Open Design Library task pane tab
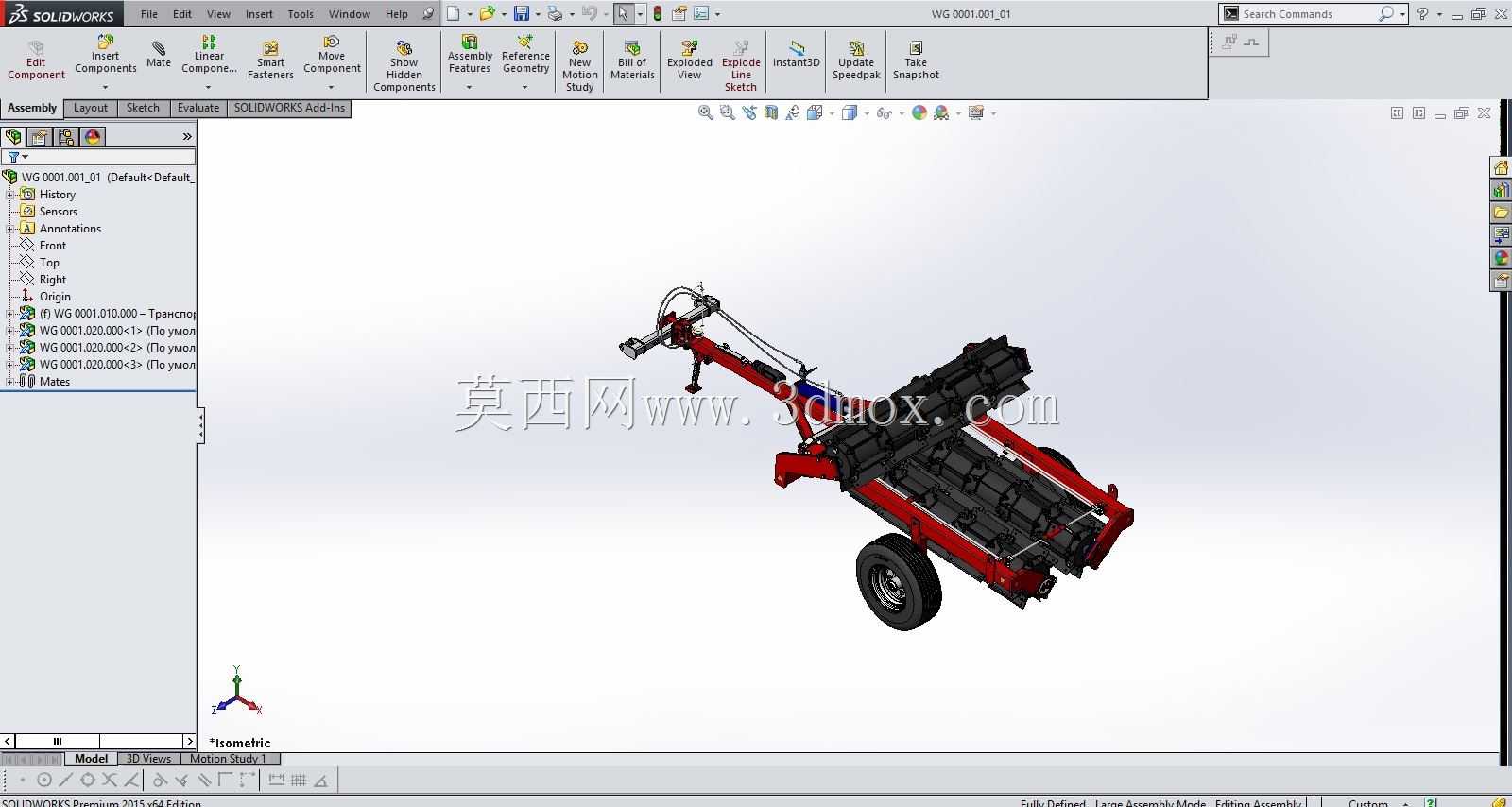 [1501, 190]
